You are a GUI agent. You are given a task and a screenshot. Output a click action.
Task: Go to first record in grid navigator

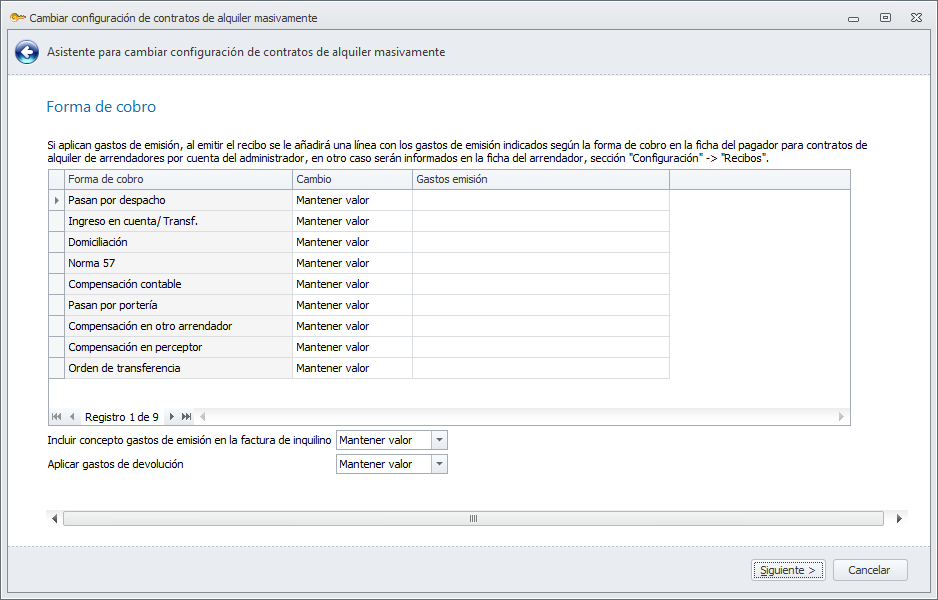point(56,417)
